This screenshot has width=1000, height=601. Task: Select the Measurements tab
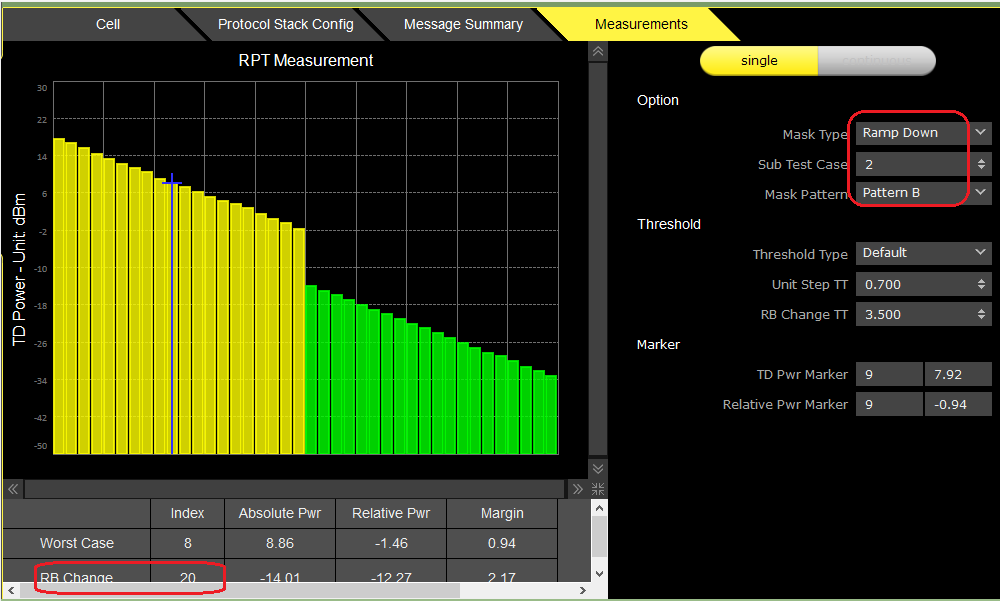click(641, 24)
